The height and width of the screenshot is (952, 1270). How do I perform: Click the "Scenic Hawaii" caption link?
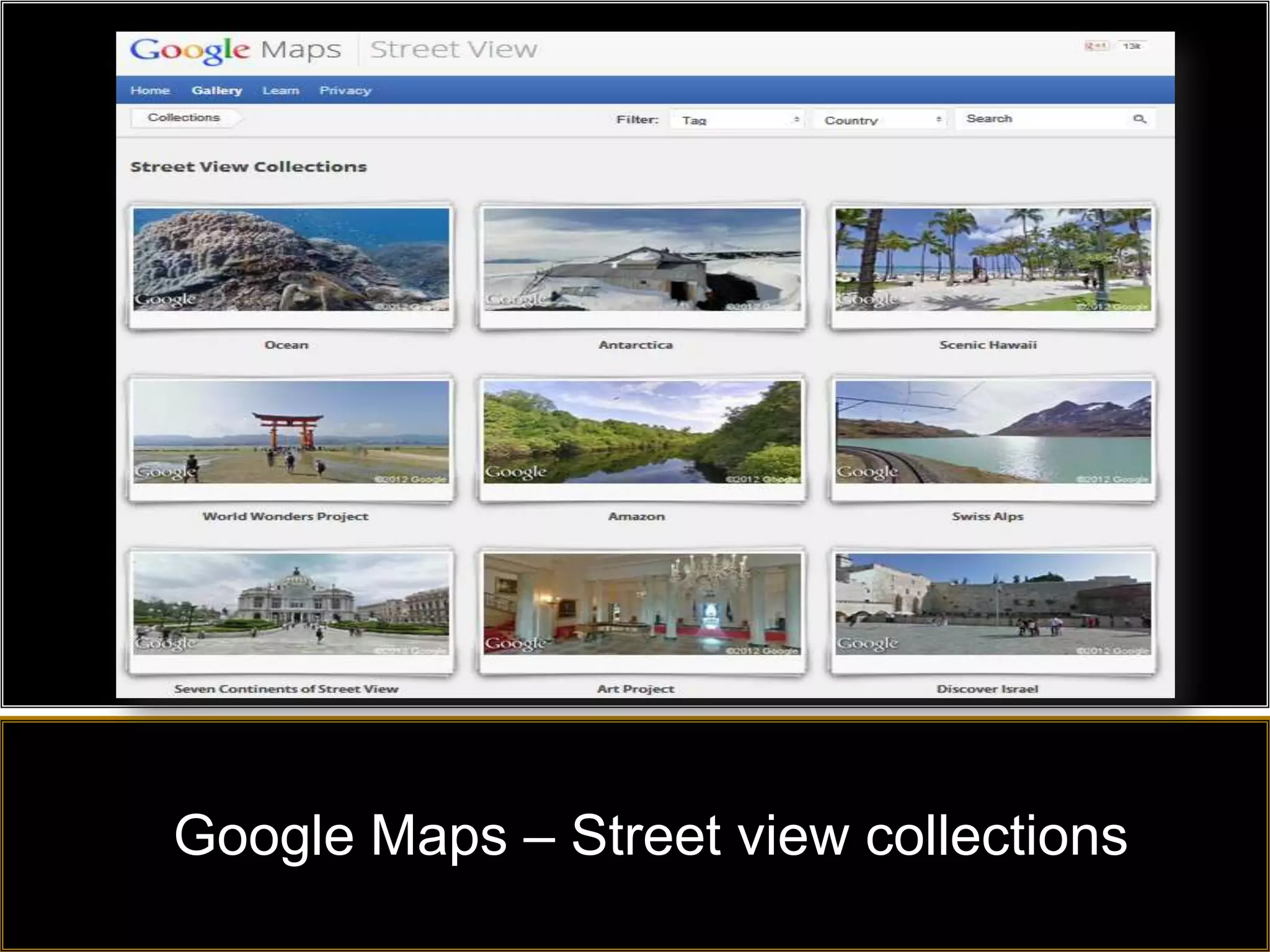[x=988, y=345]
